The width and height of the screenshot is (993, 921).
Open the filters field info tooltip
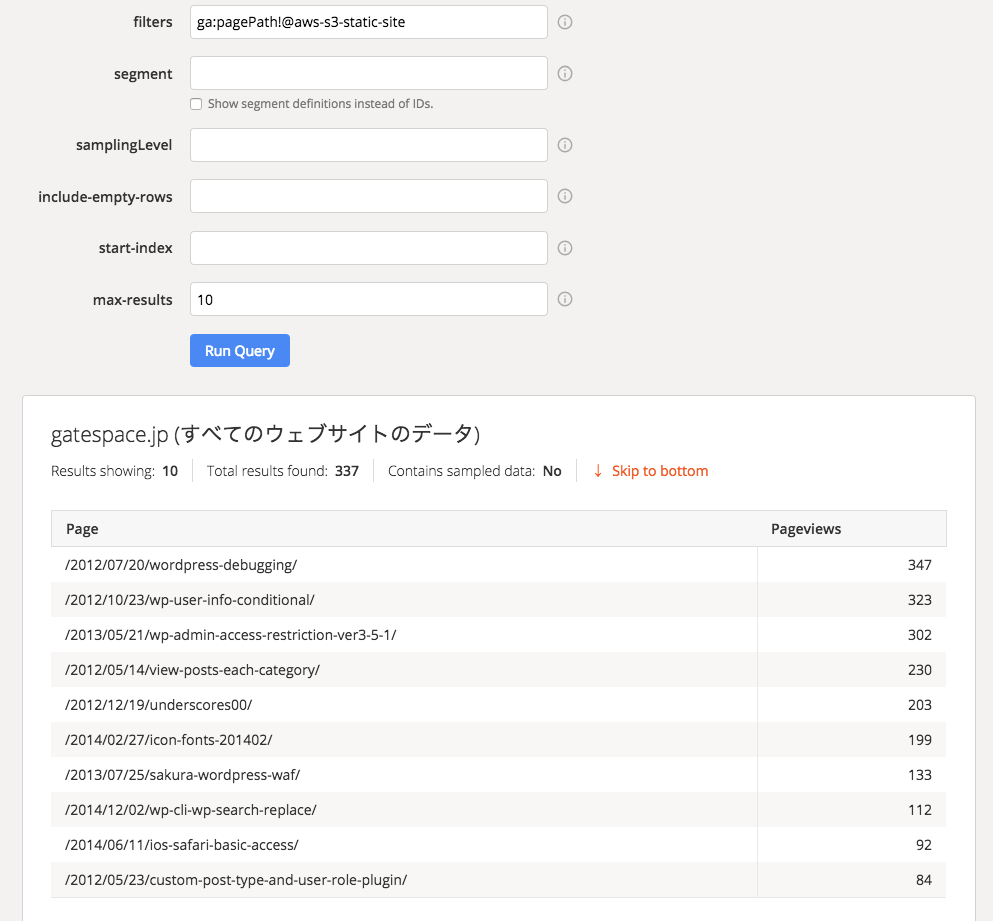coord(565,21)
